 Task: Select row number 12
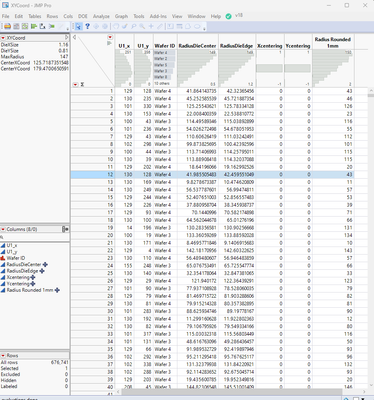93,174
